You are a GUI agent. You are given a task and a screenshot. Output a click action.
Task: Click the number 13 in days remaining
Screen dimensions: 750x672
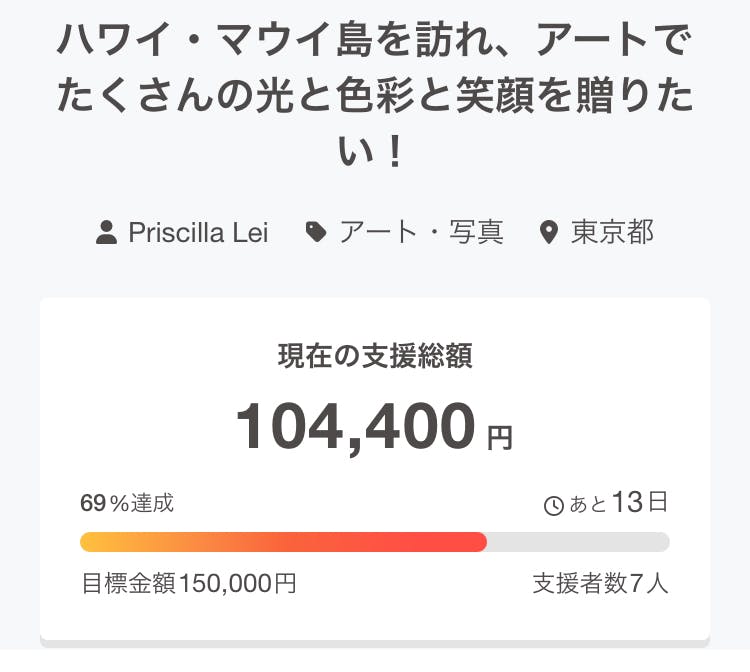click(627, 502)
